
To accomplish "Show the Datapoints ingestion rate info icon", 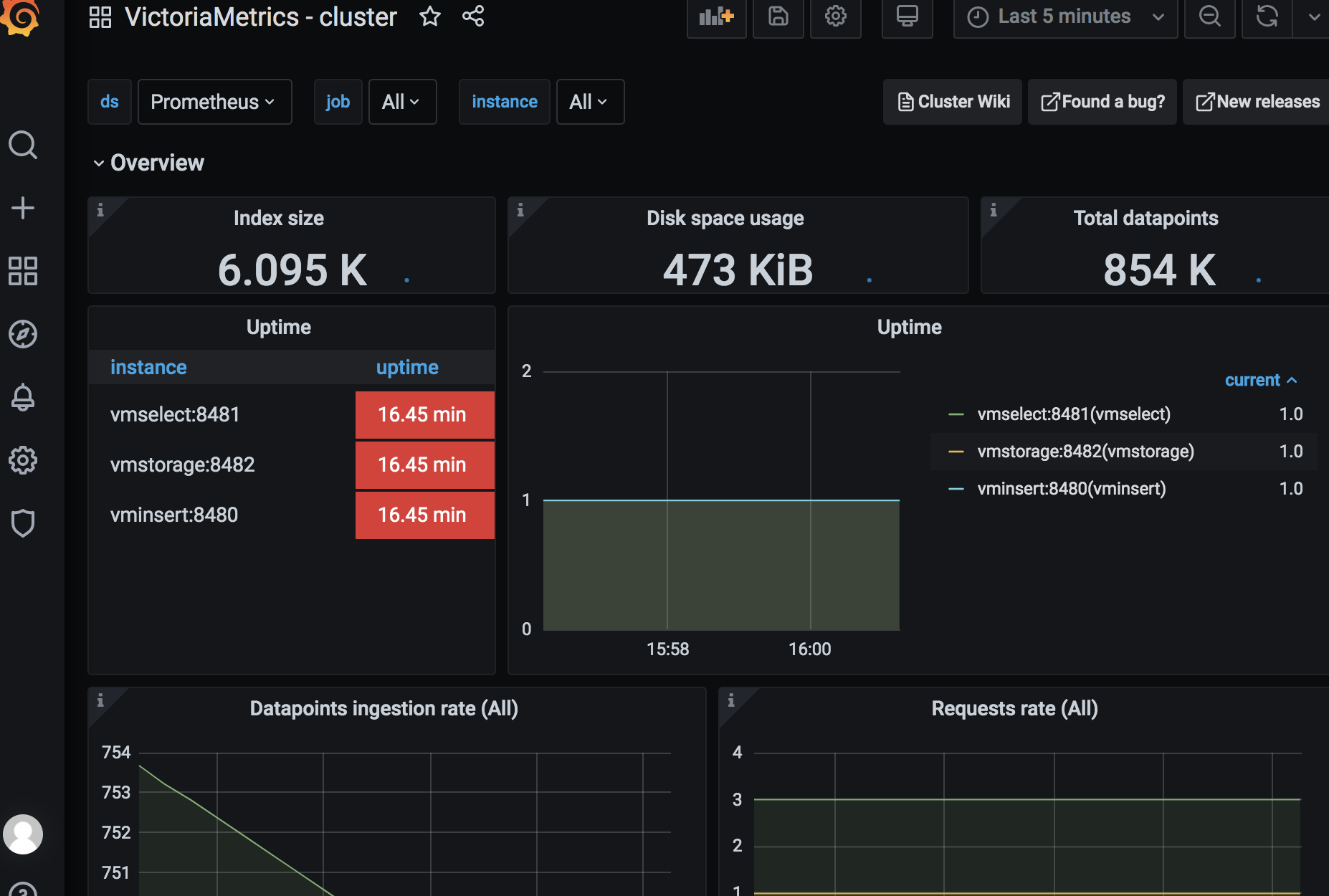I will coord(100,700).
